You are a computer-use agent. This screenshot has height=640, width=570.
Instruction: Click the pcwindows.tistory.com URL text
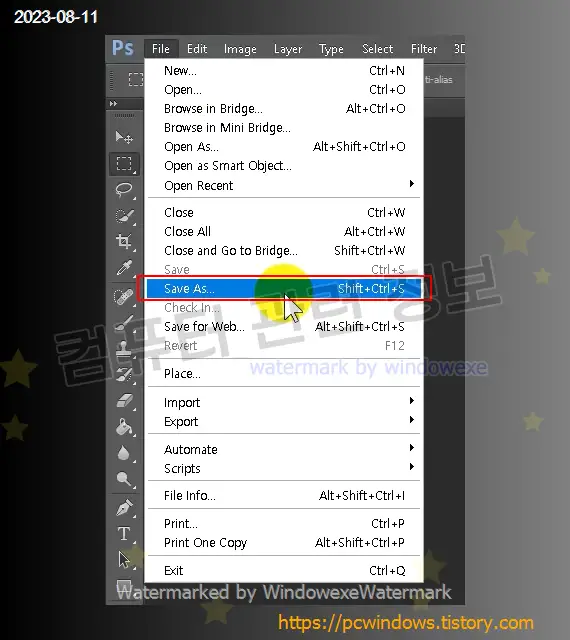406,623
